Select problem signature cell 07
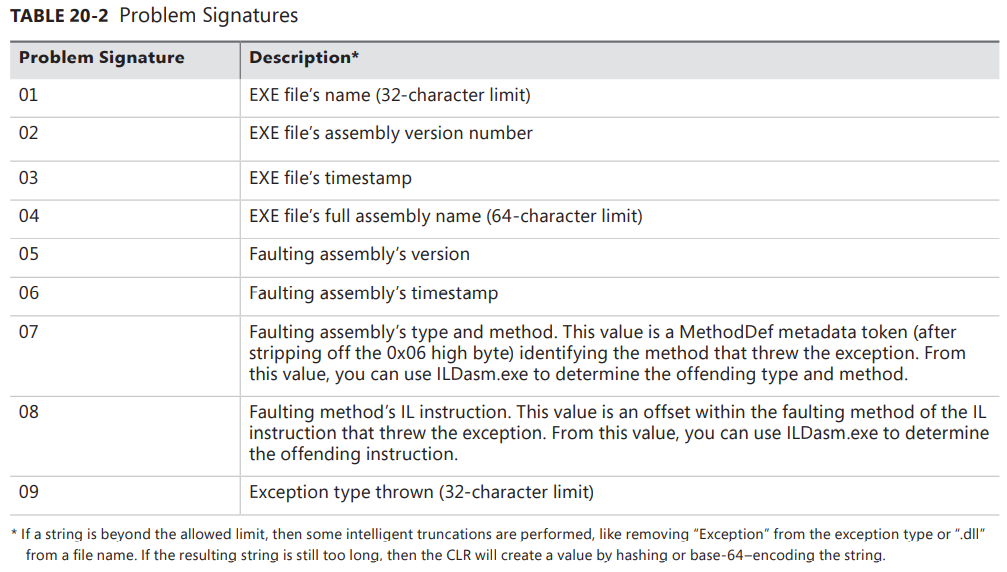 pyautogui.click(x=29, y=329)
